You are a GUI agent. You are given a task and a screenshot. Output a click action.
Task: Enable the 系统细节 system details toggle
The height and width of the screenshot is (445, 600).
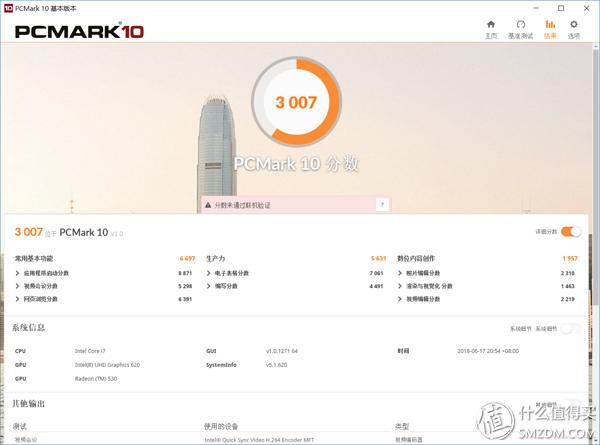click(571, 328)
